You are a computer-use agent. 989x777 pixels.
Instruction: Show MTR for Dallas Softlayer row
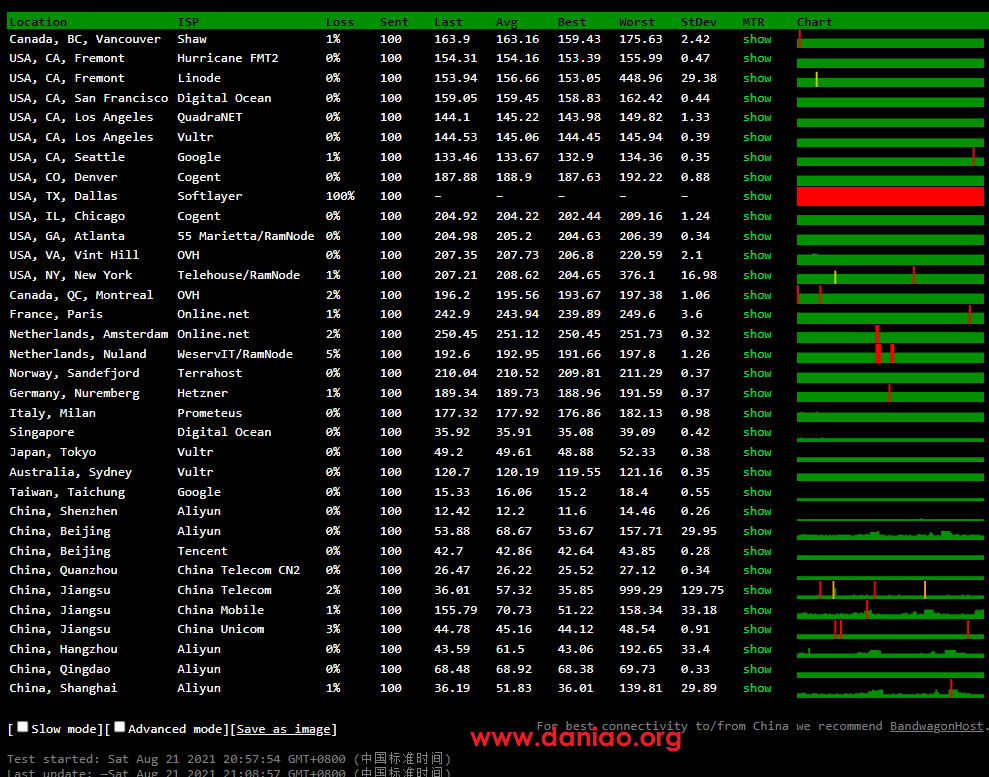pyautogui.click(x=757, y=196)
